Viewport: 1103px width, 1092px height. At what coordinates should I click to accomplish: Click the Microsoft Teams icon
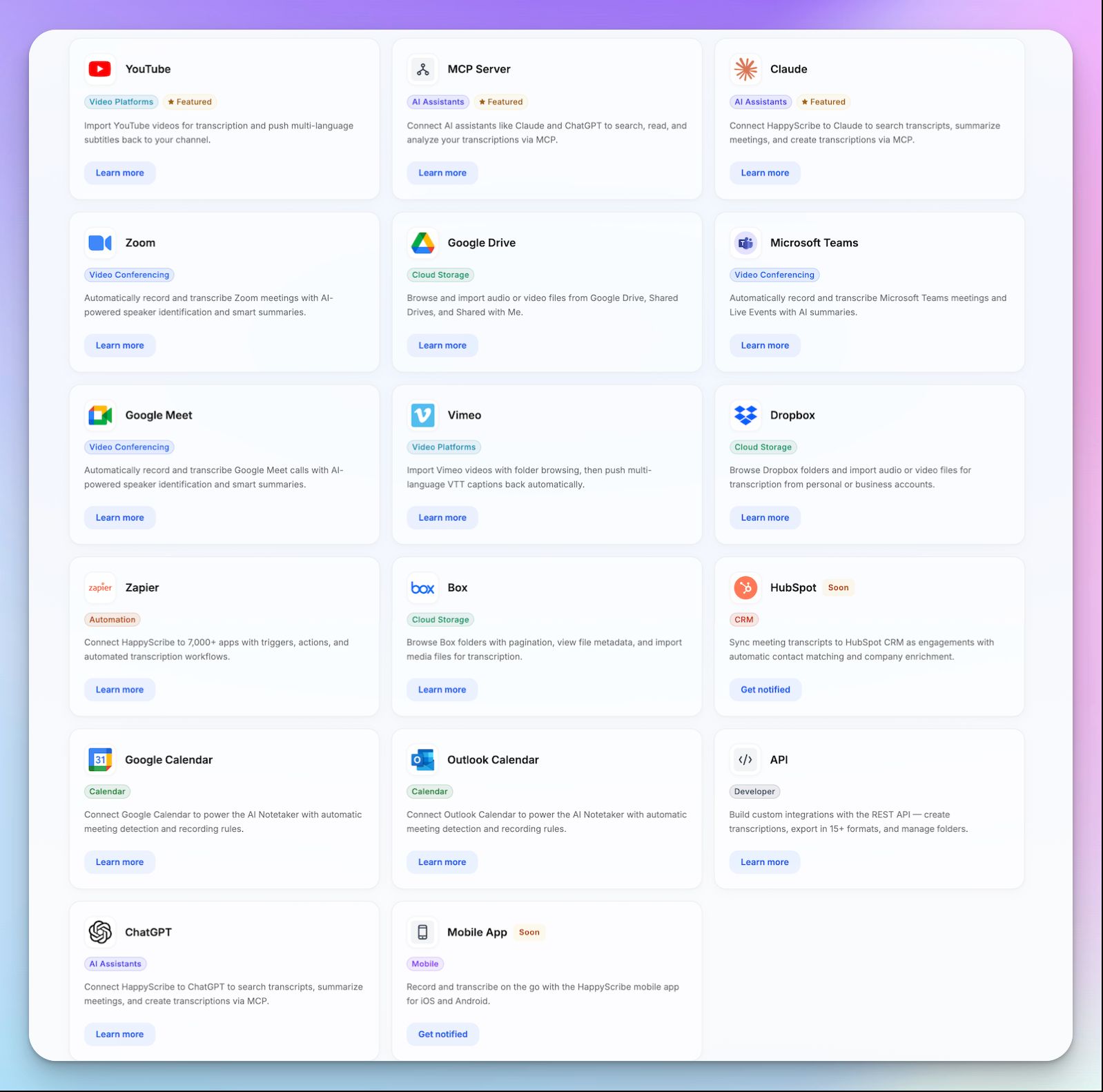(x=745, y=243)
